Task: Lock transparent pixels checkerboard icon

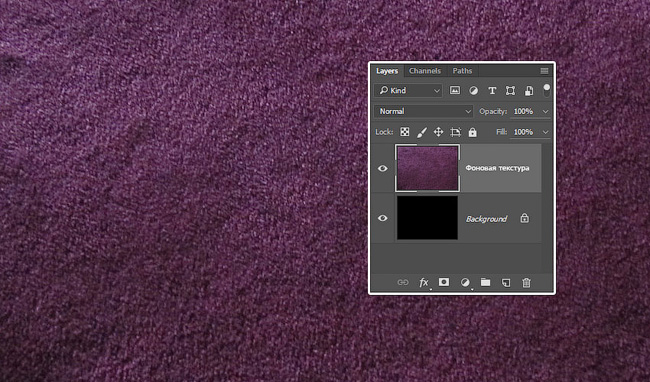Action: 405,132
